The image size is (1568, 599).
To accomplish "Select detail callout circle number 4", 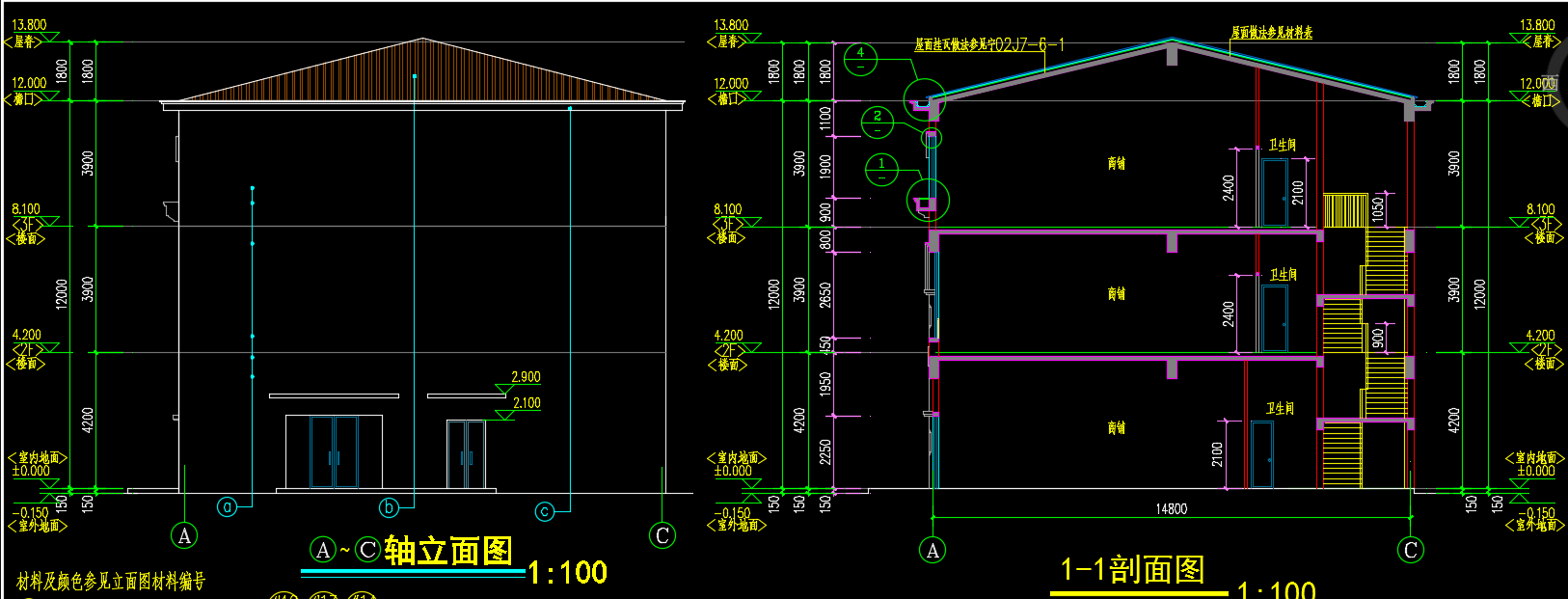I will click(x=860, y=59).
